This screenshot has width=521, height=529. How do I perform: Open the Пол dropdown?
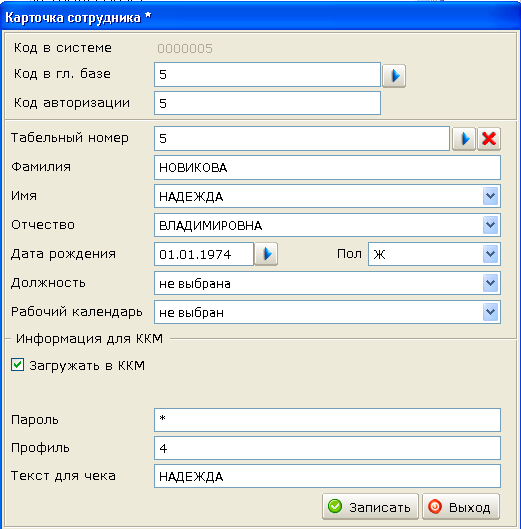click(x=490, y=254)
